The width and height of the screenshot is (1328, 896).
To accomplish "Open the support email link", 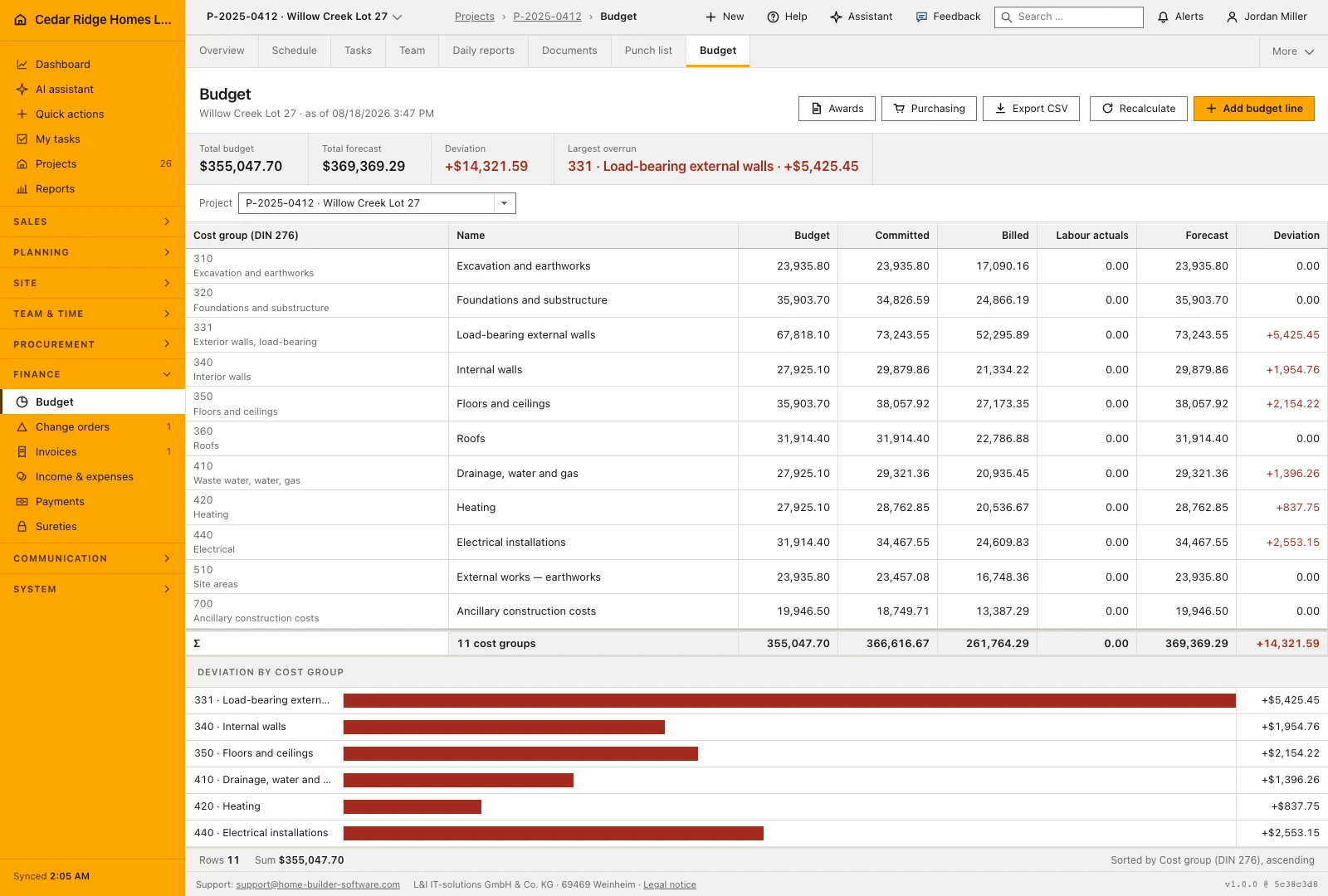I will [x=318, y=884].
